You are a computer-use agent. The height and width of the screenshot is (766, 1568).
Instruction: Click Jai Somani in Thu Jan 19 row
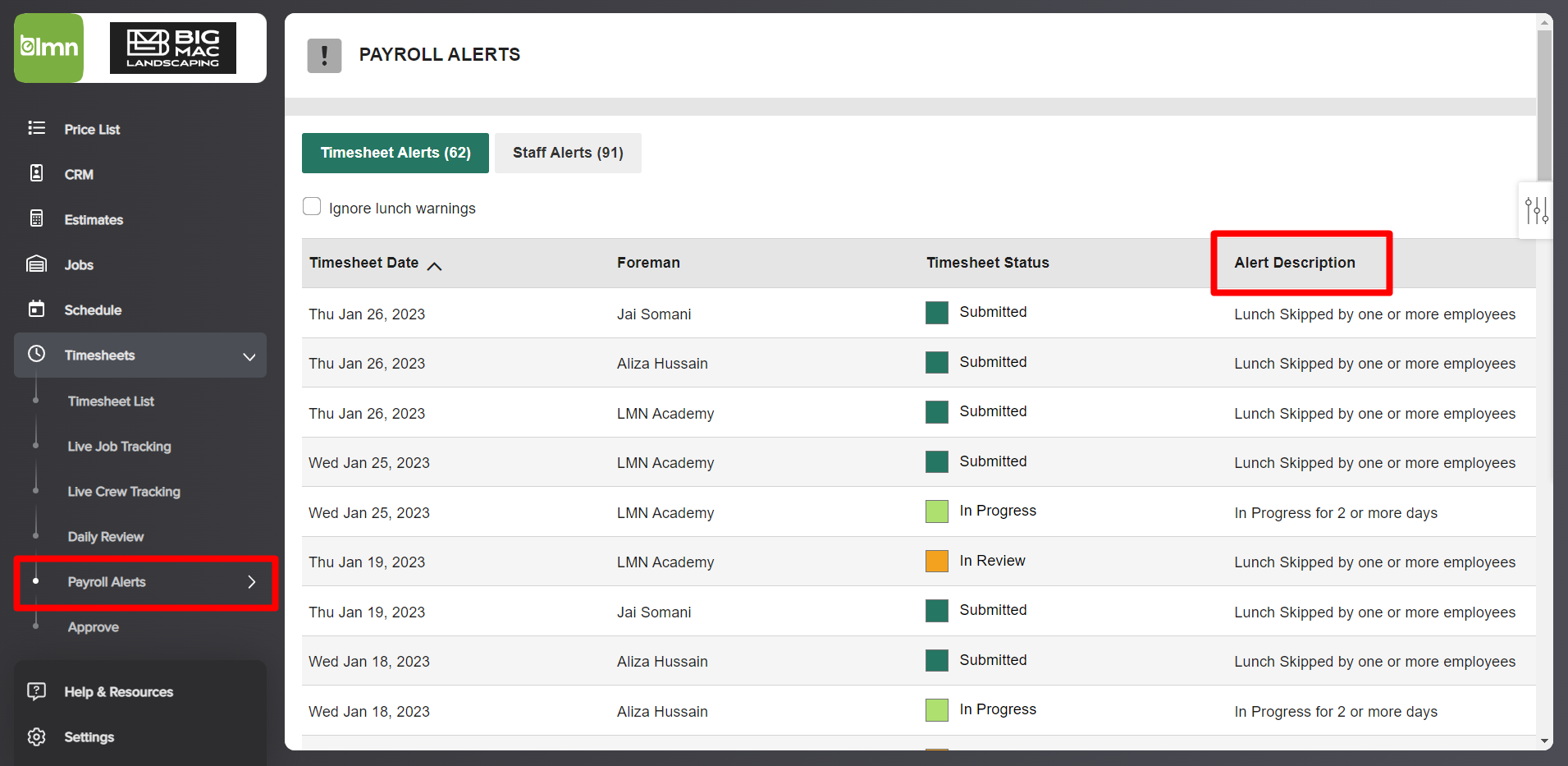point(654,612)
